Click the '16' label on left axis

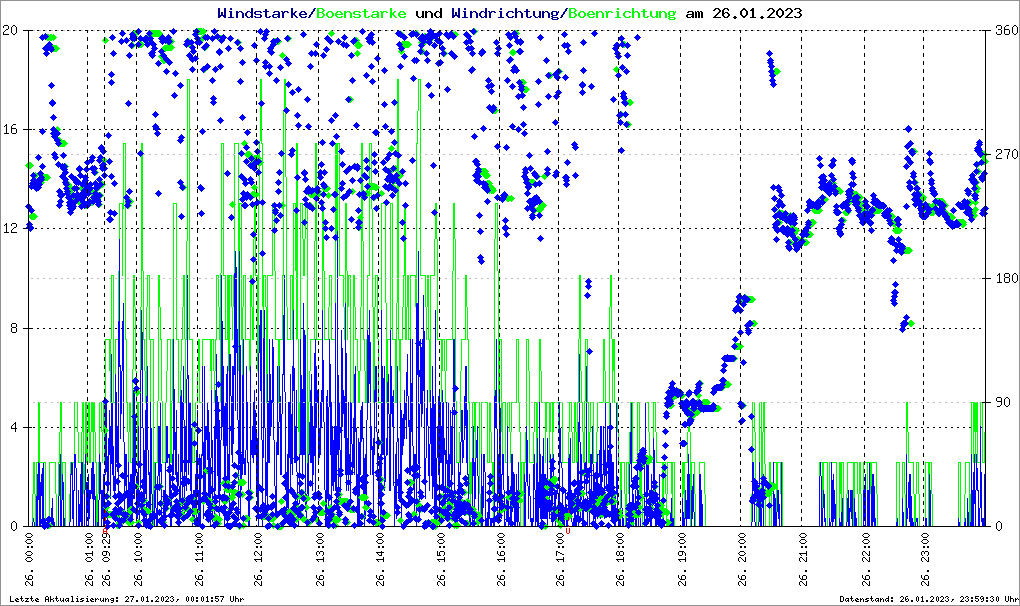tap(12, 130)
